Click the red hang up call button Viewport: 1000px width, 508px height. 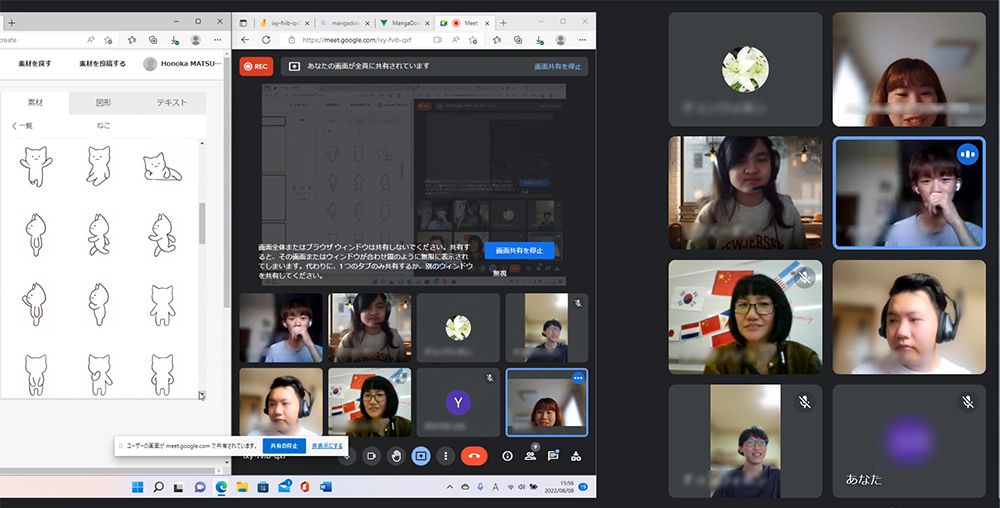(474, 456)
